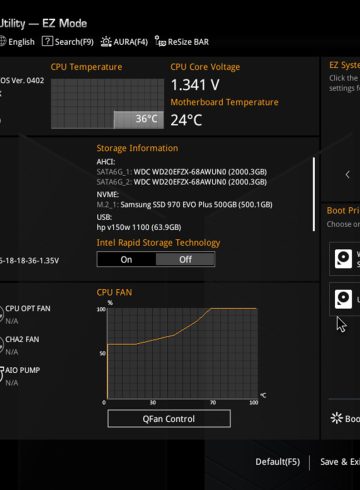
Task: Click the Search(F9) question mark icon
Action: 47,41
